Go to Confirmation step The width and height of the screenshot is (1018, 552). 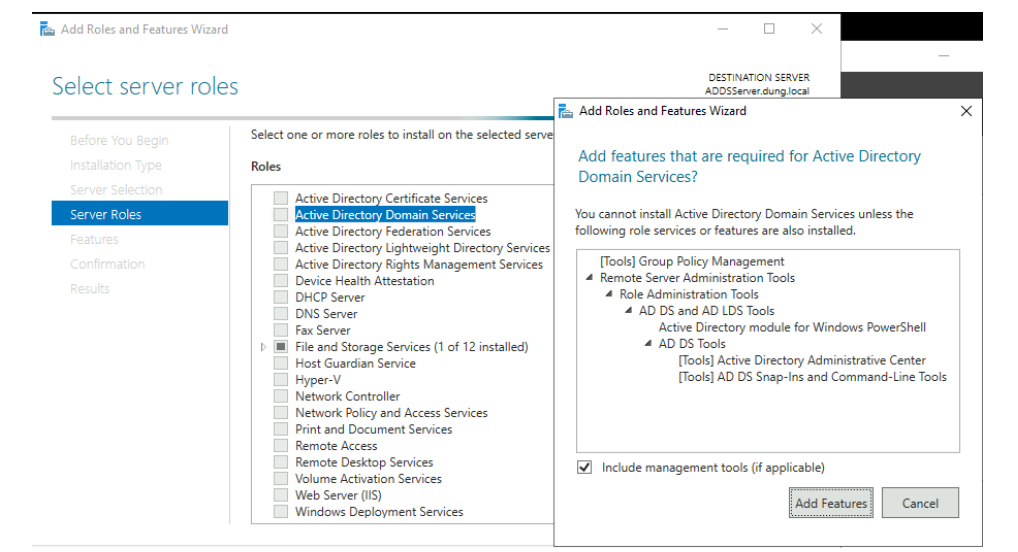107,264
